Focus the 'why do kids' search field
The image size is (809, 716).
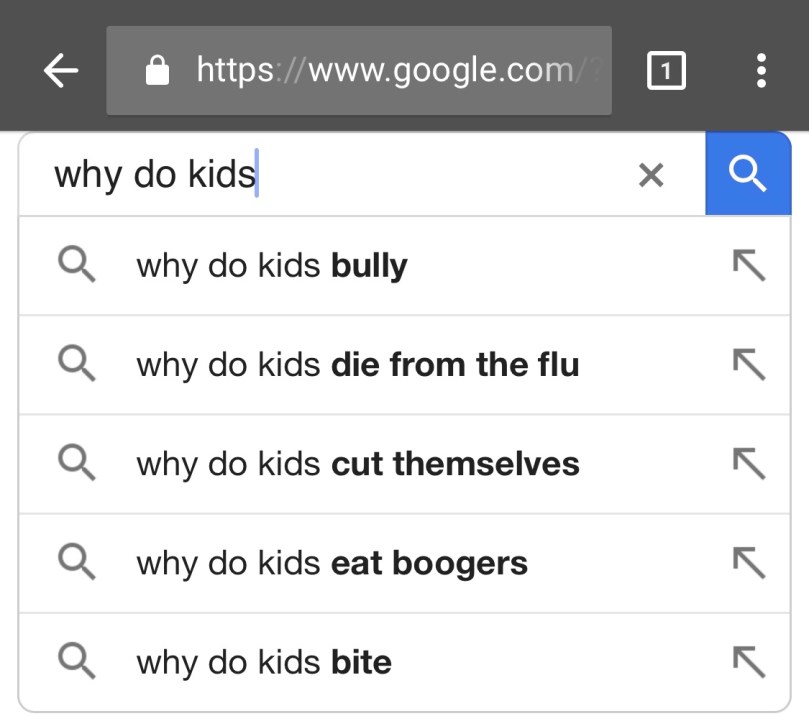[x=330, y=175]
